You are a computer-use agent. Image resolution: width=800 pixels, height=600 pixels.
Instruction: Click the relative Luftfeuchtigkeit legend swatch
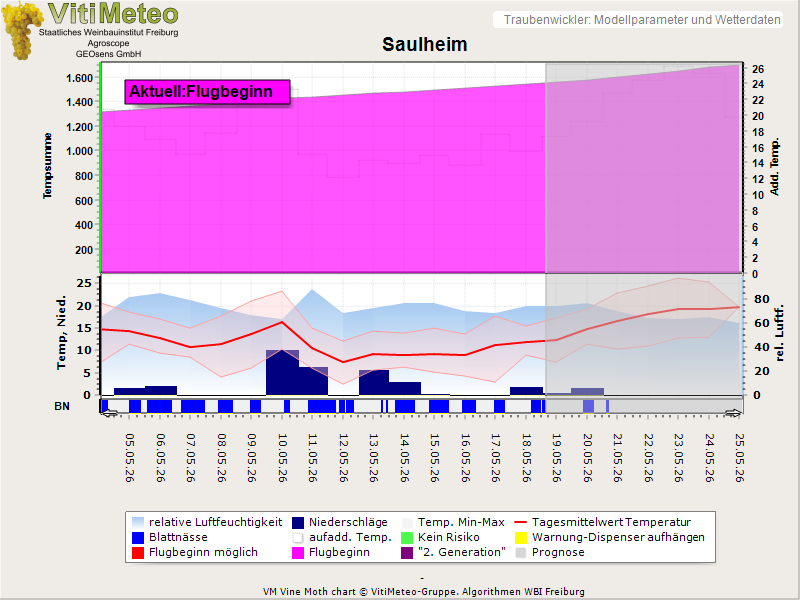138,522
